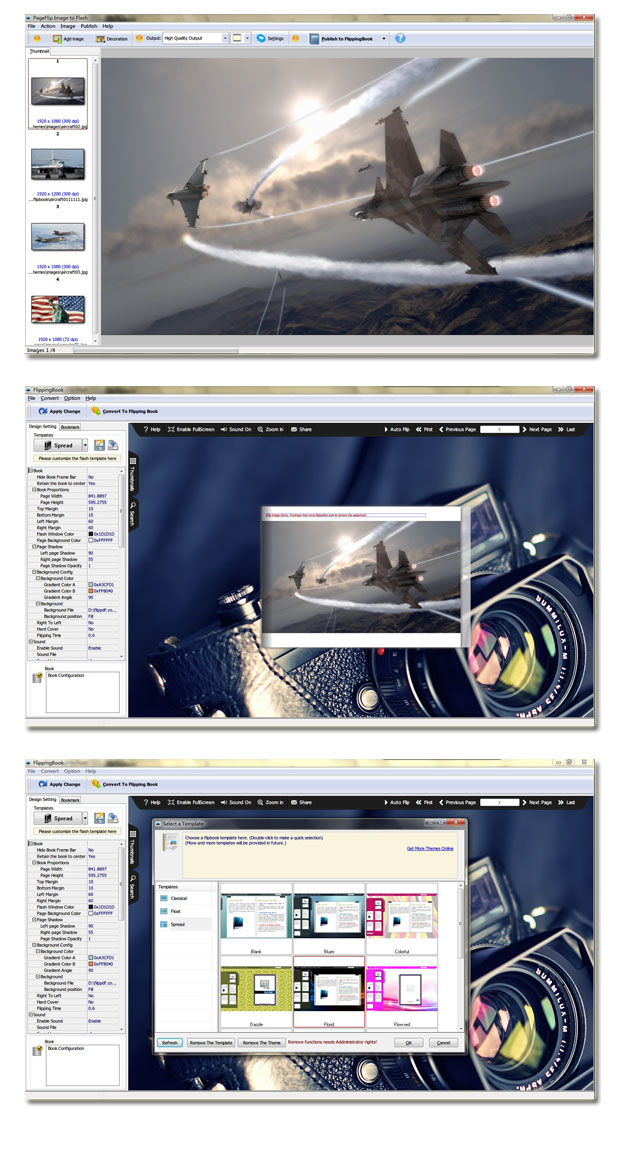Open Thumbnails side tab in flipbook preview window
This screenshot has height=1170, width=620.
[x=133, y=473]
